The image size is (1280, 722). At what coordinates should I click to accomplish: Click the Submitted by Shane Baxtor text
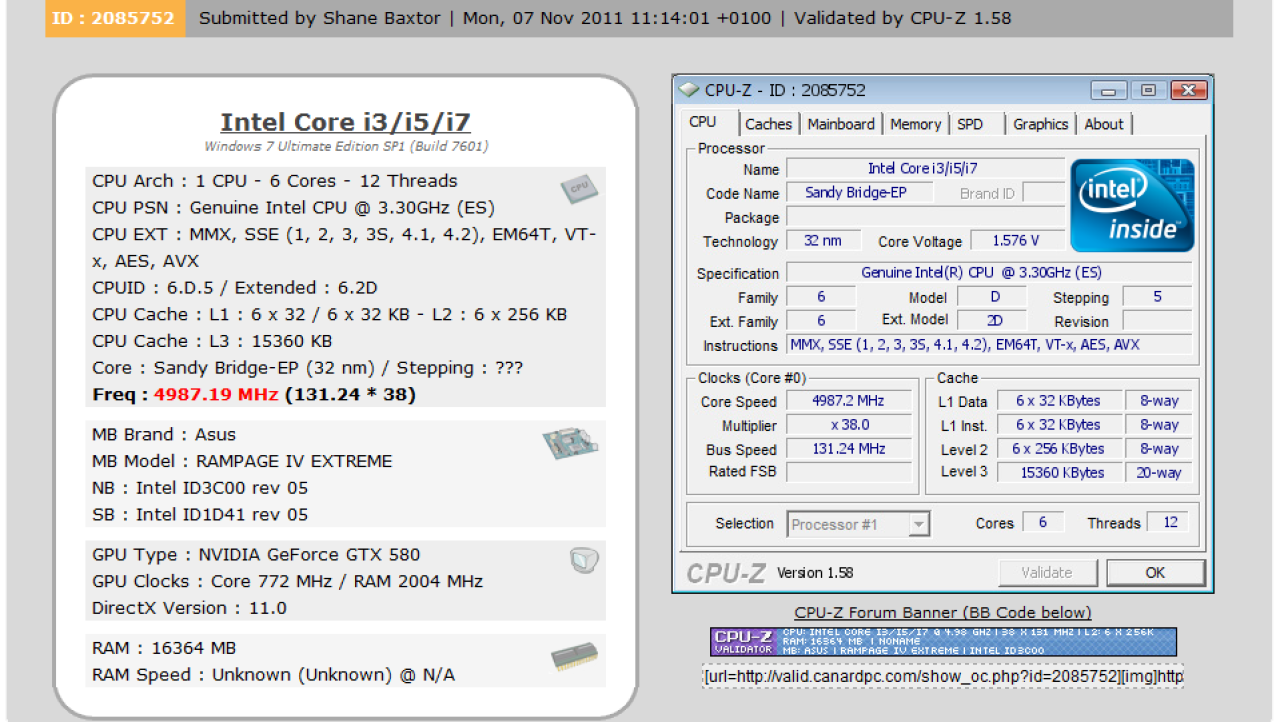pos(317,18)
